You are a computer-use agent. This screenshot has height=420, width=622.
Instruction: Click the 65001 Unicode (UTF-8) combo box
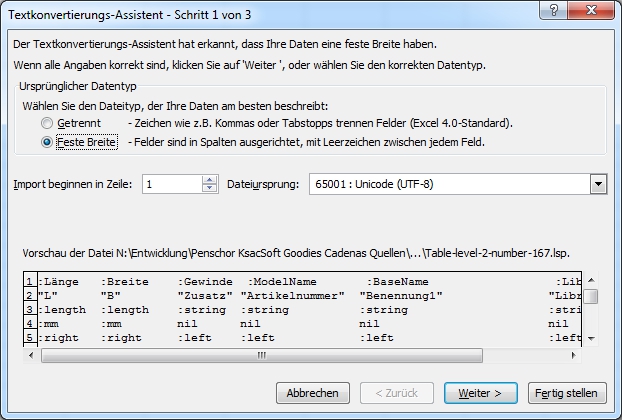tap(448, 184)
